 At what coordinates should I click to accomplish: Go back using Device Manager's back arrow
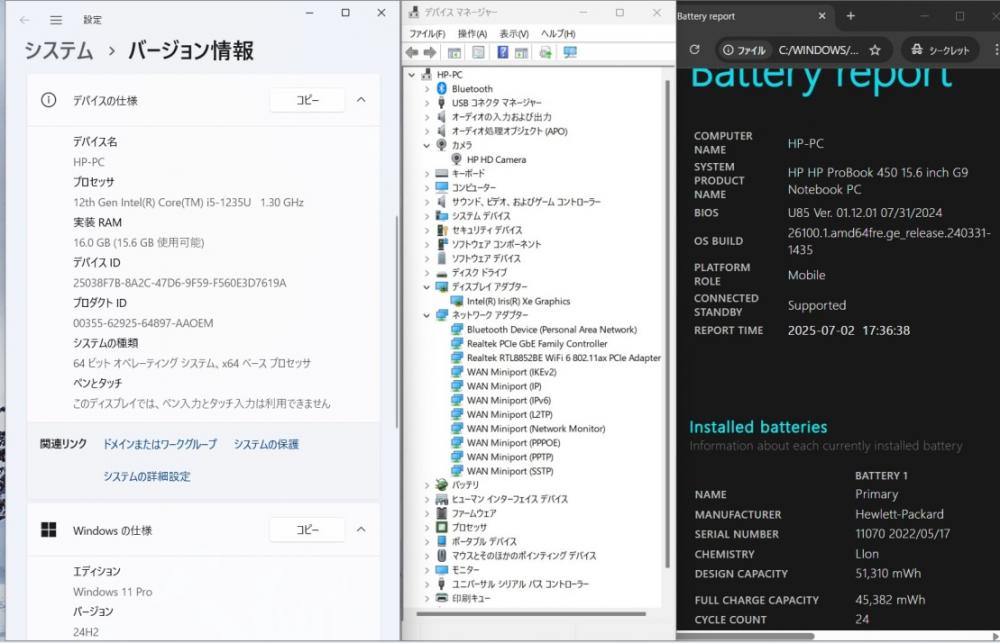(x=412, y=52)
